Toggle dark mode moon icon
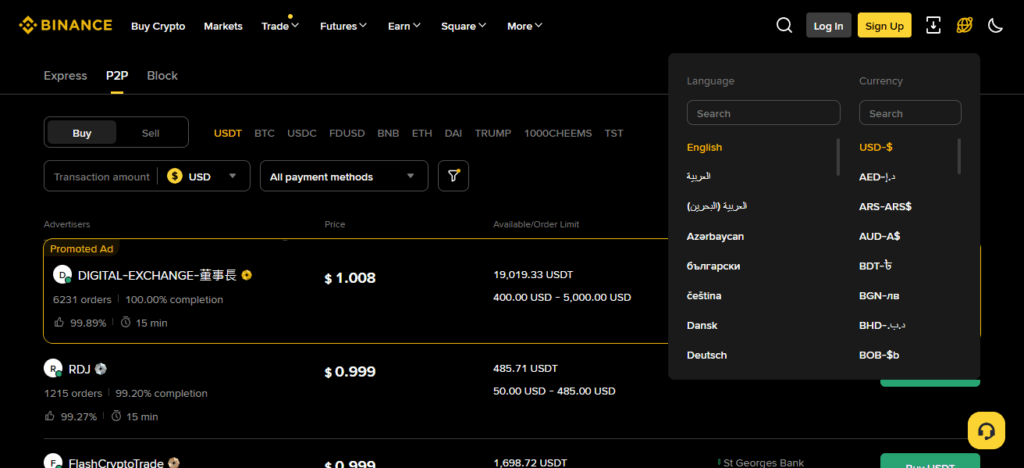The width and height of the screenshot is (1024, 468). (x=995, y=25)
